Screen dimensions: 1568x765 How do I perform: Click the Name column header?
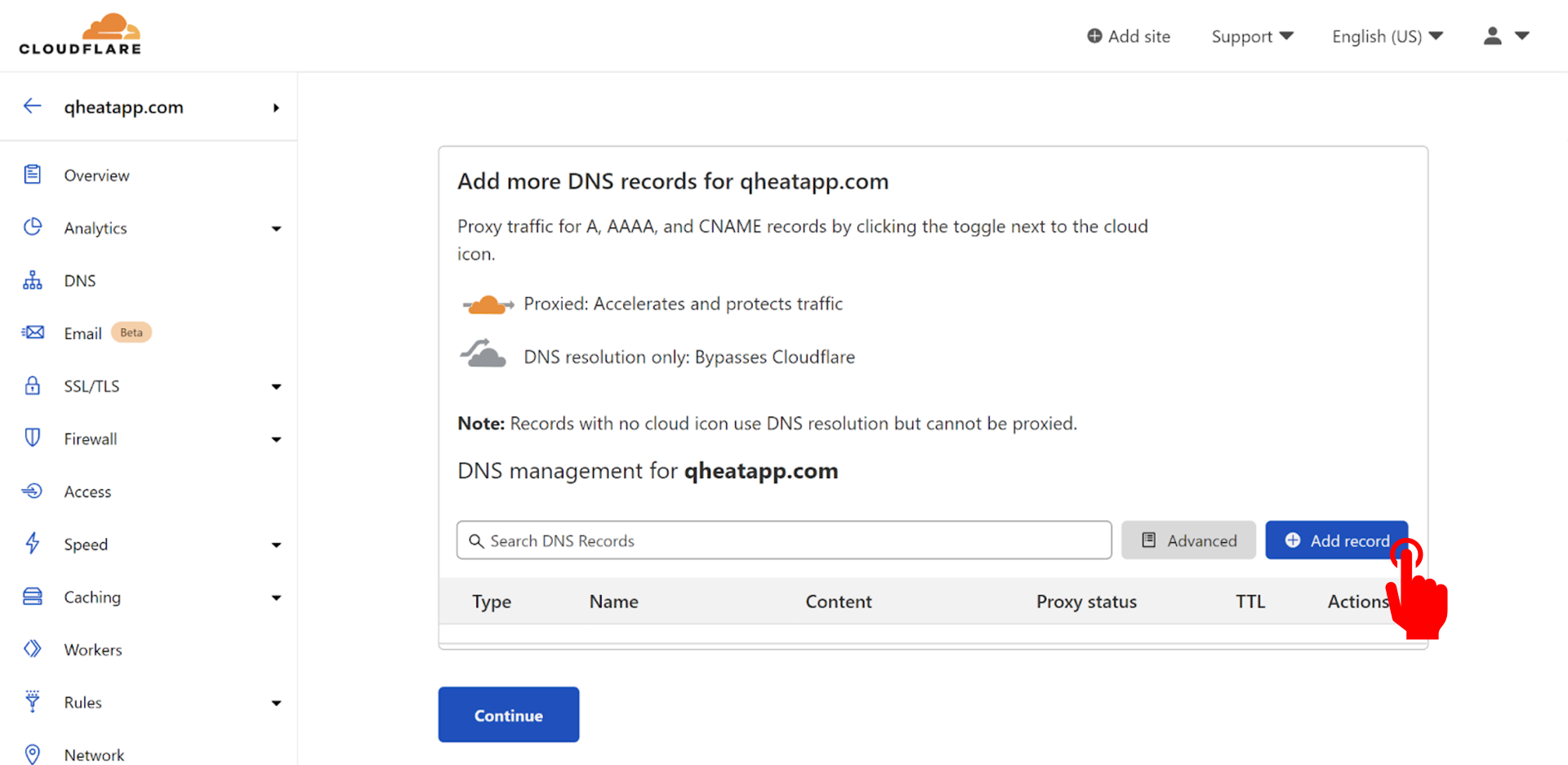point(614,602)
